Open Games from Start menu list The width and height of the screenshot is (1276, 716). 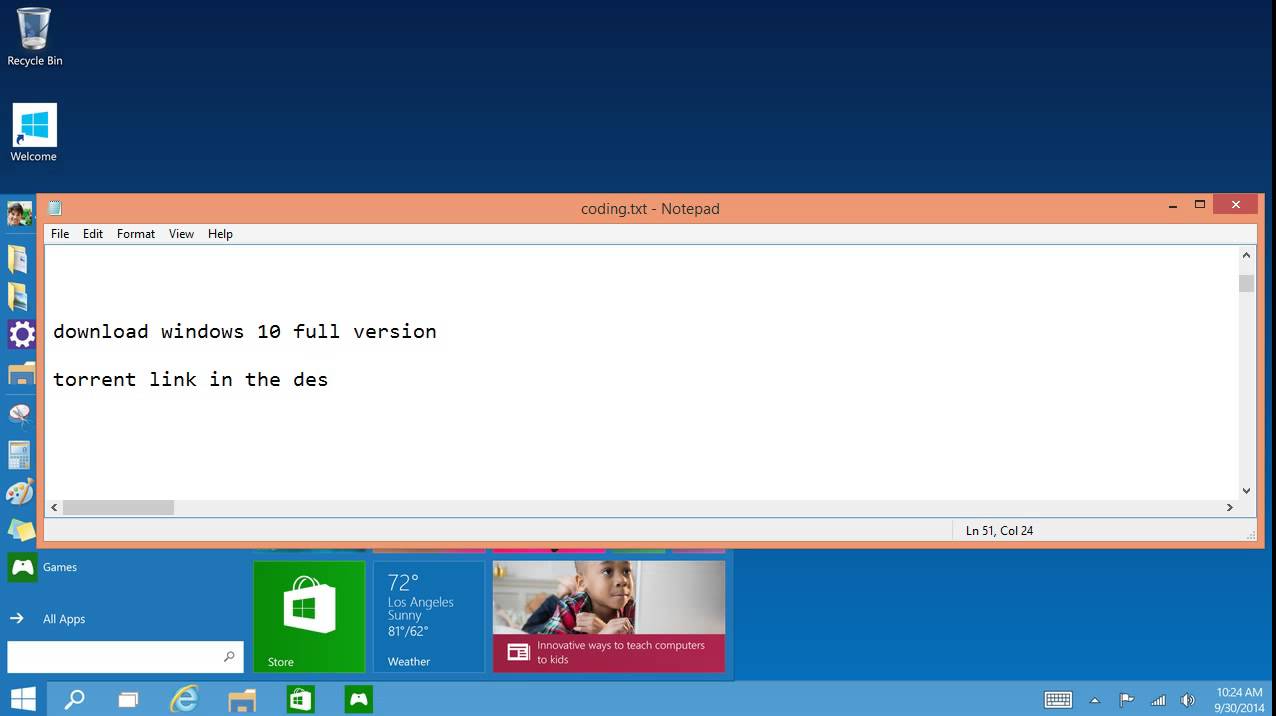(x=43, y=567)
